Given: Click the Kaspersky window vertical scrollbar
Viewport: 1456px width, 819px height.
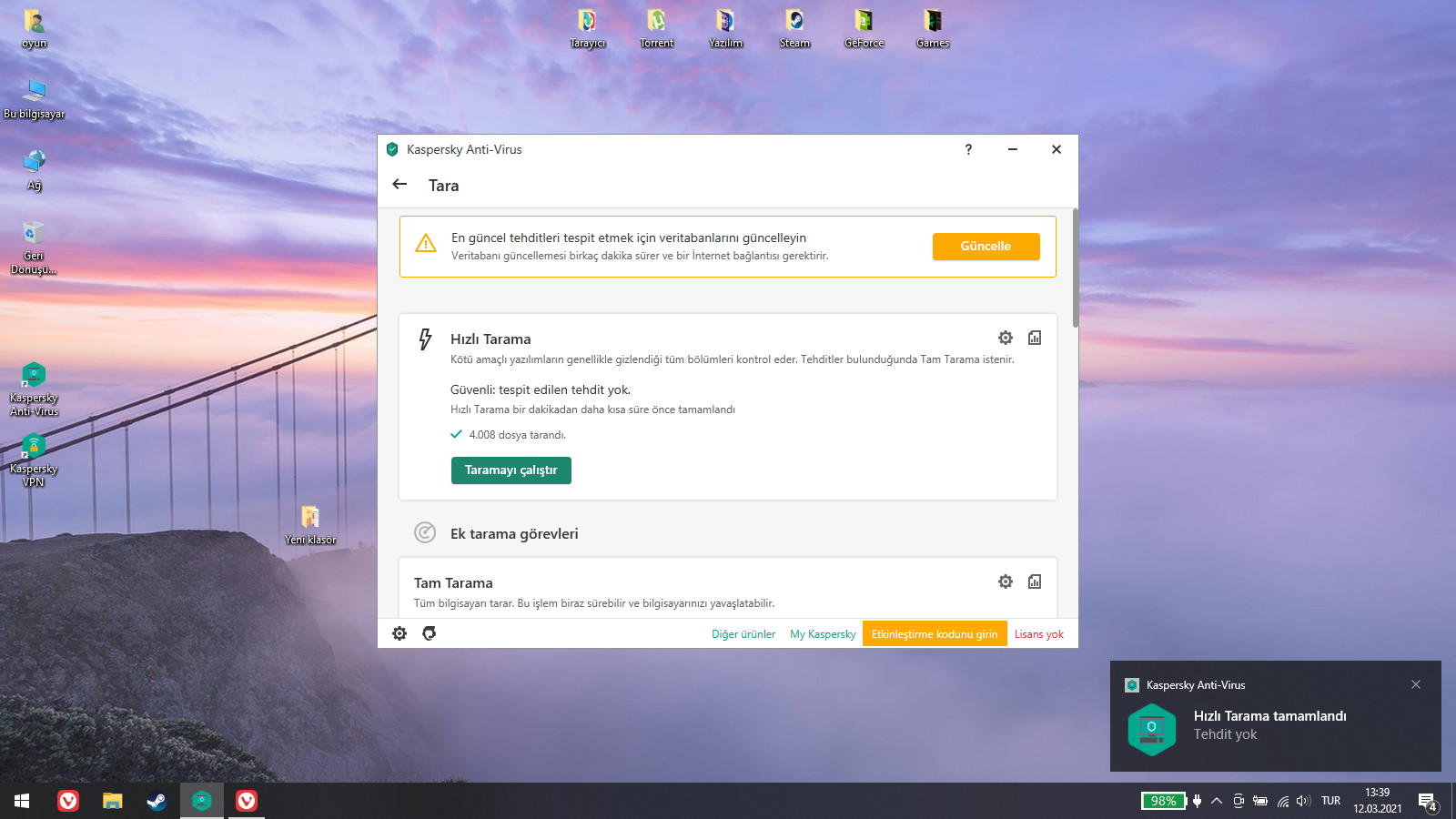Looking at the screenshot, I should tap(1076, 268).
